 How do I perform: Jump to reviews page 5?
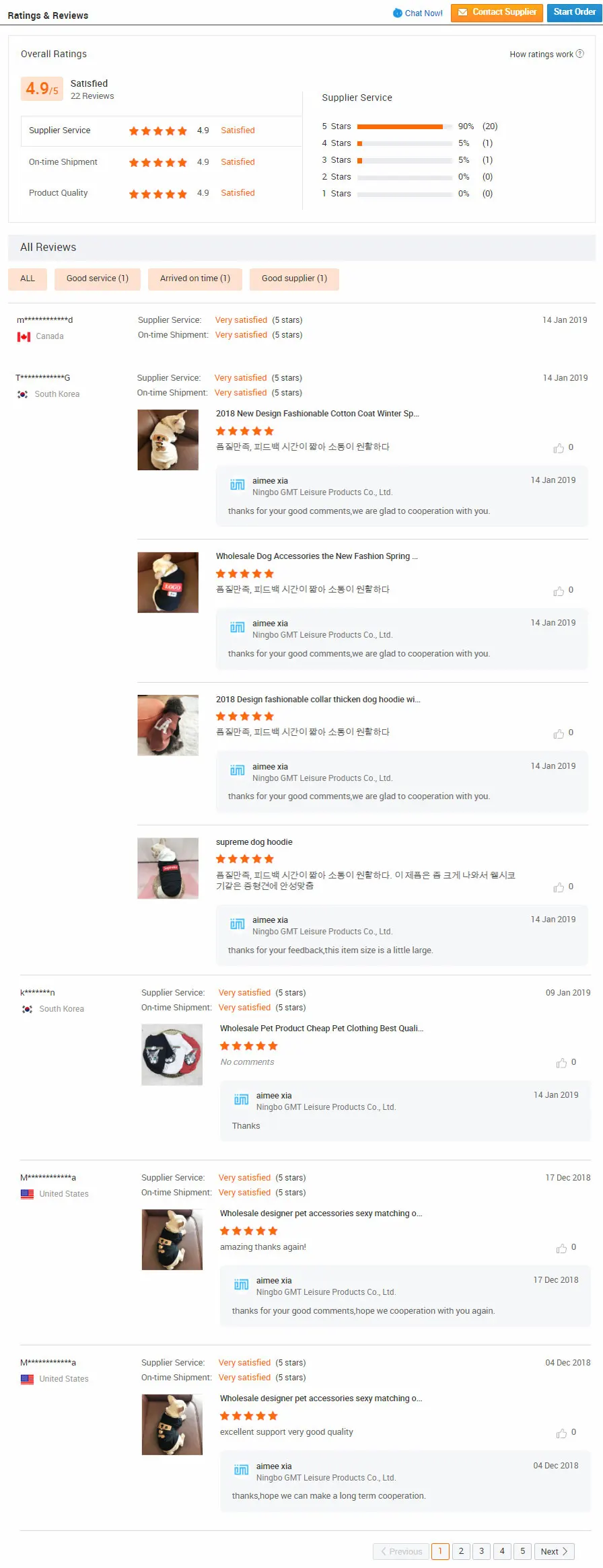(522, 1551)
